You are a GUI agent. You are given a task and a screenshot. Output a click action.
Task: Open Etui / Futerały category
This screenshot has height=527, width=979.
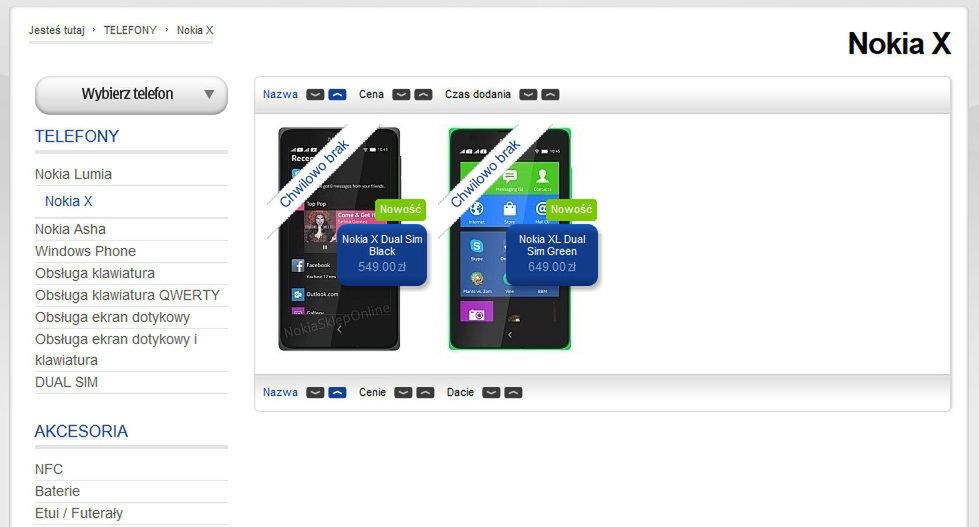(x=79, y=513)
